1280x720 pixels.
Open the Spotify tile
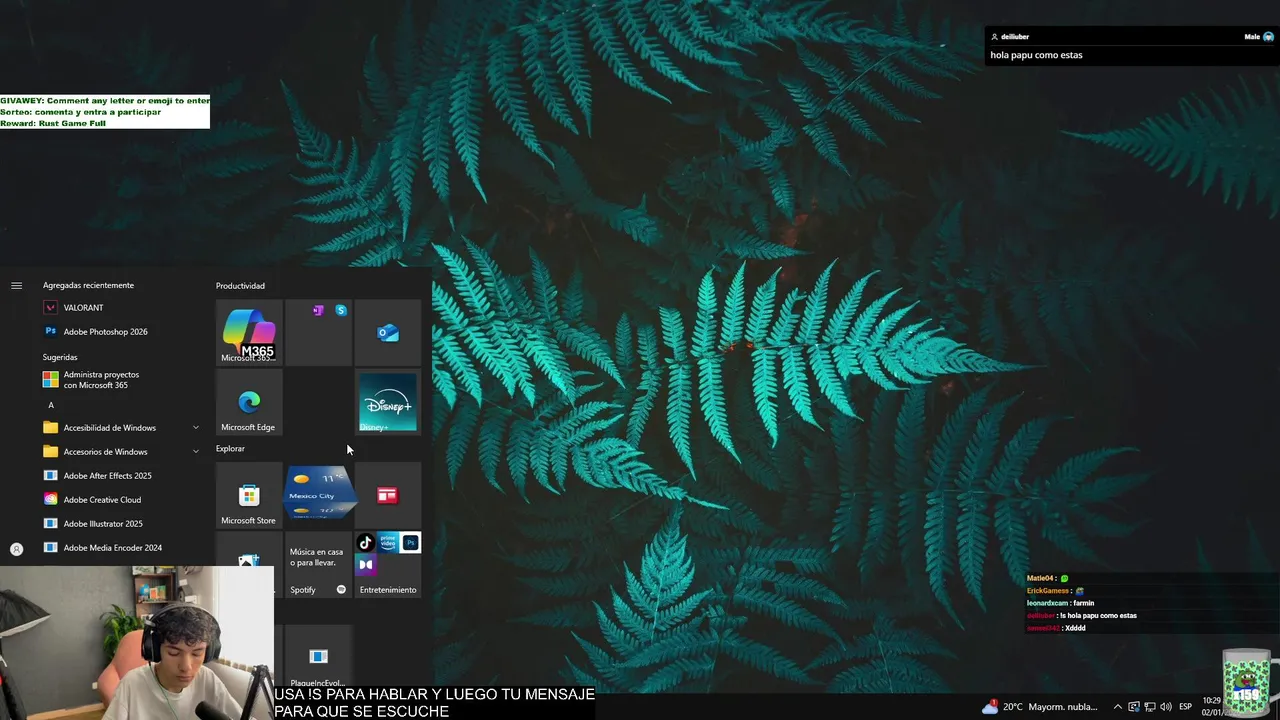pyautogui.click(x=318, y=565)
